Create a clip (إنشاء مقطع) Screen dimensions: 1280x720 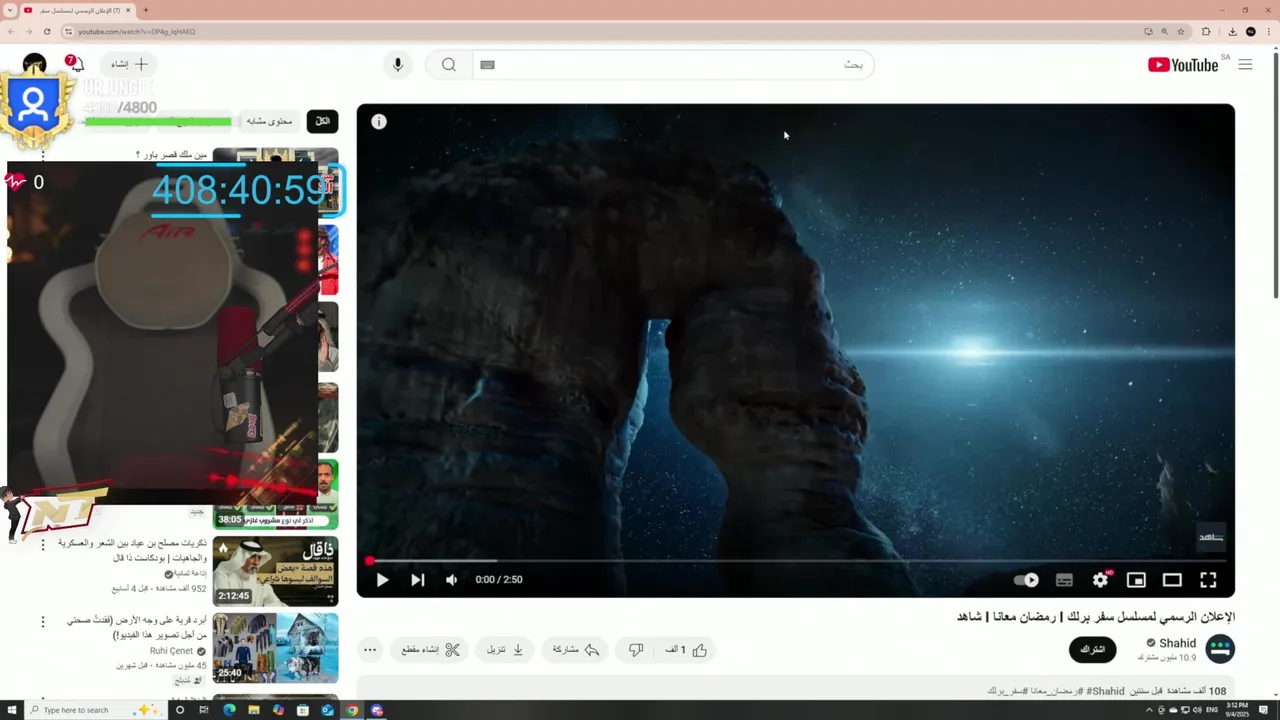431,650
